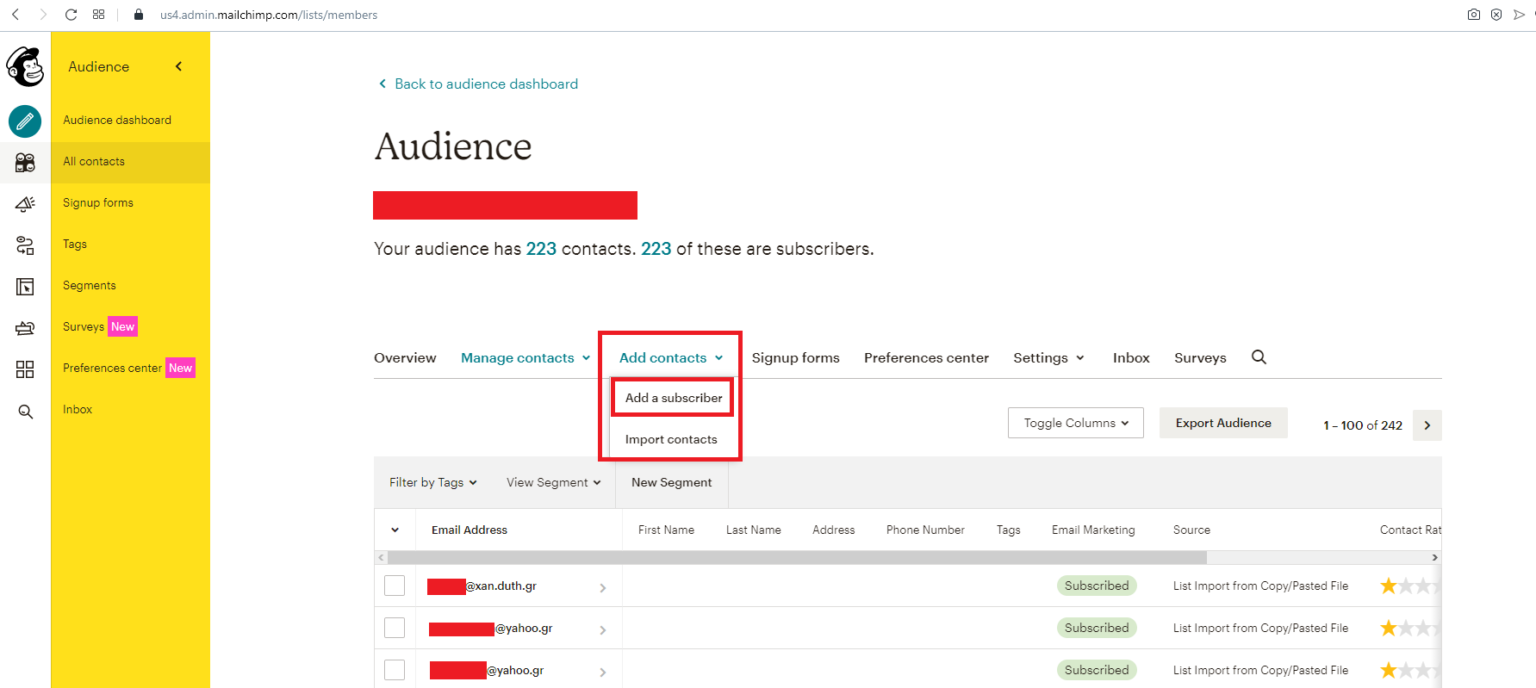Screen dimensions: 1536x688
Task: Expand the Toggle Columns dropdown
Action: [1075, 423]
